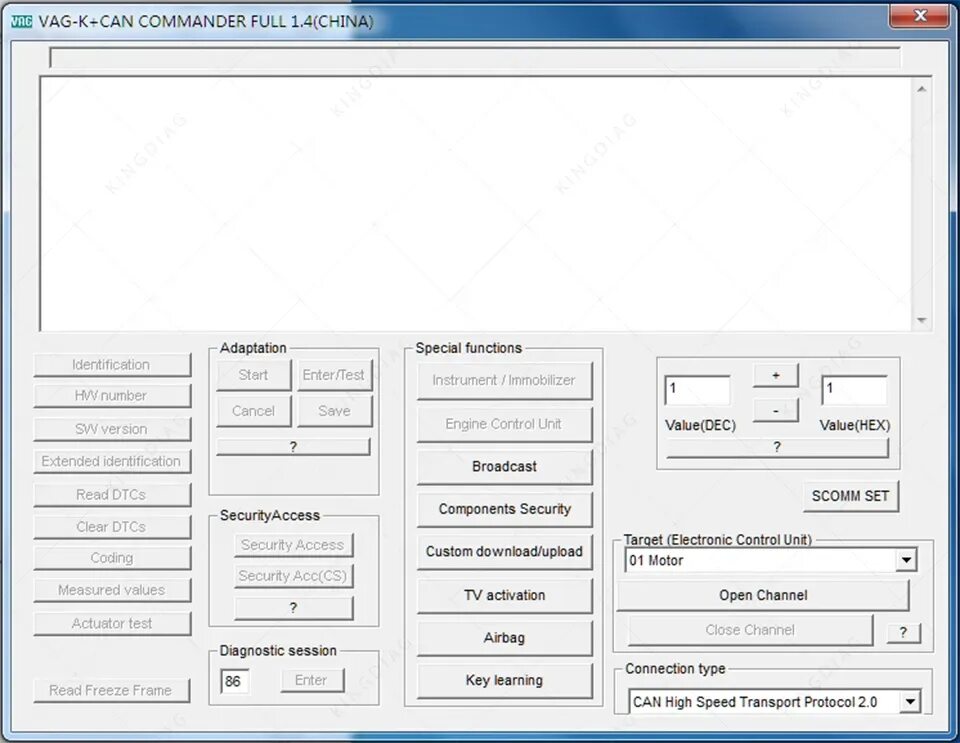The height and width of the screenshot is (743, 960).
Task: Open Components Security
Action: pos(504,509)
